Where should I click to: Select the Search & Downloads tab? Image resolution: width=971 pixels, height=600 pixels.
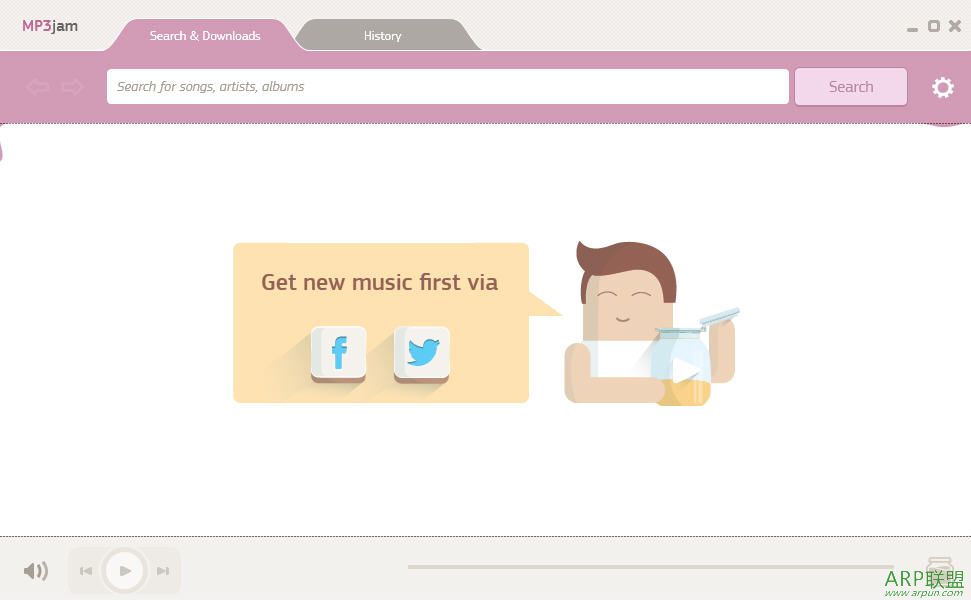tap(205, 35)
